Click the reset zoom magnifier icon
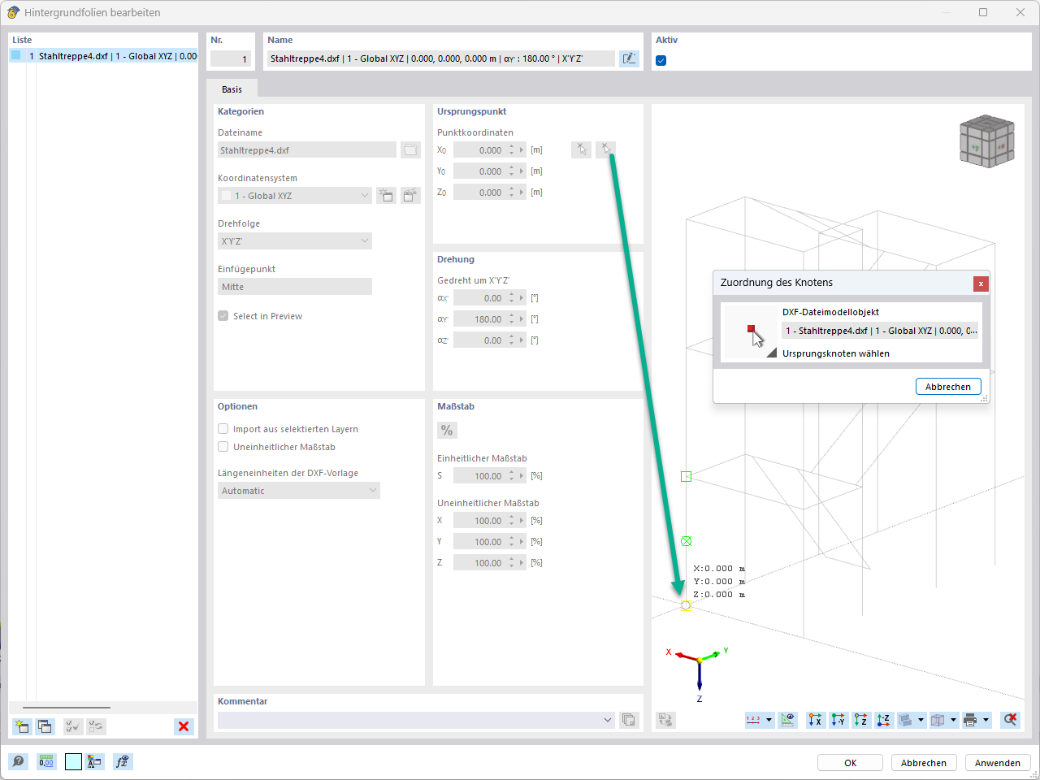 (x=1009, y=720)
